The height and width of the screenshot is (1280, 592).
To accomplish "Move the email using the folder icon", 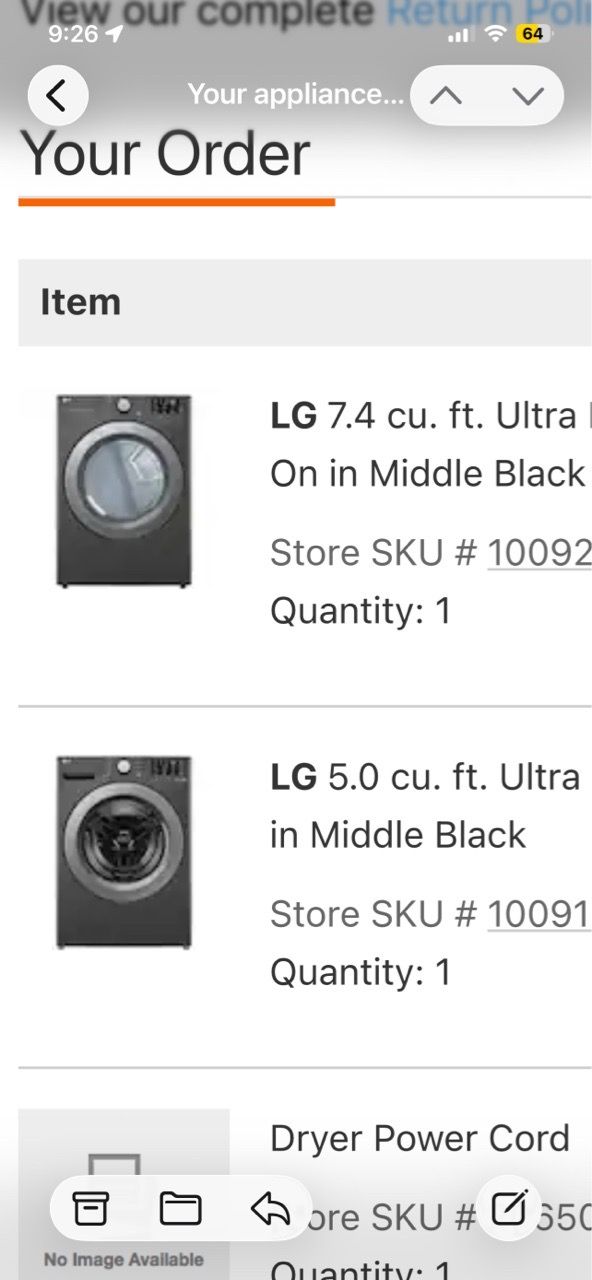I will 180,1209.
